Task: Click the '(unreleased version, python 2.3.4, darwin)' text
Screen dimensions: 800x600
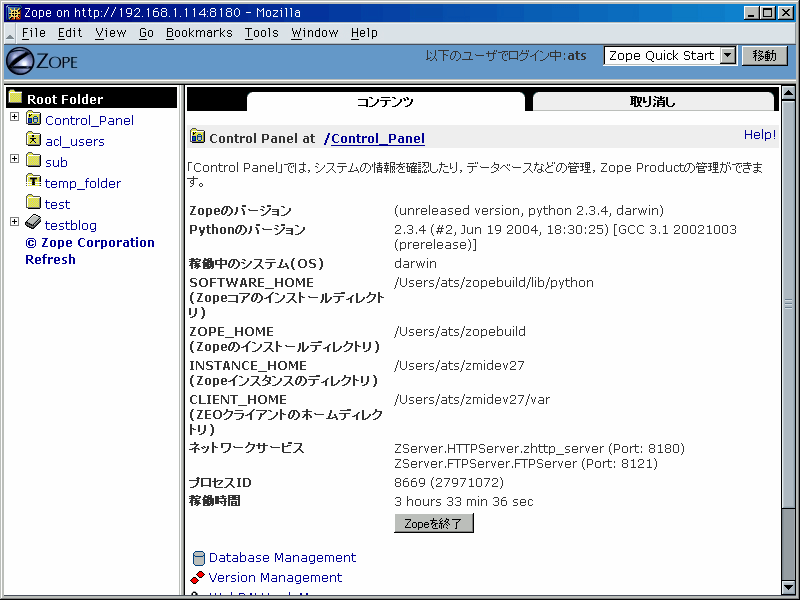Action: click(529, 211)
